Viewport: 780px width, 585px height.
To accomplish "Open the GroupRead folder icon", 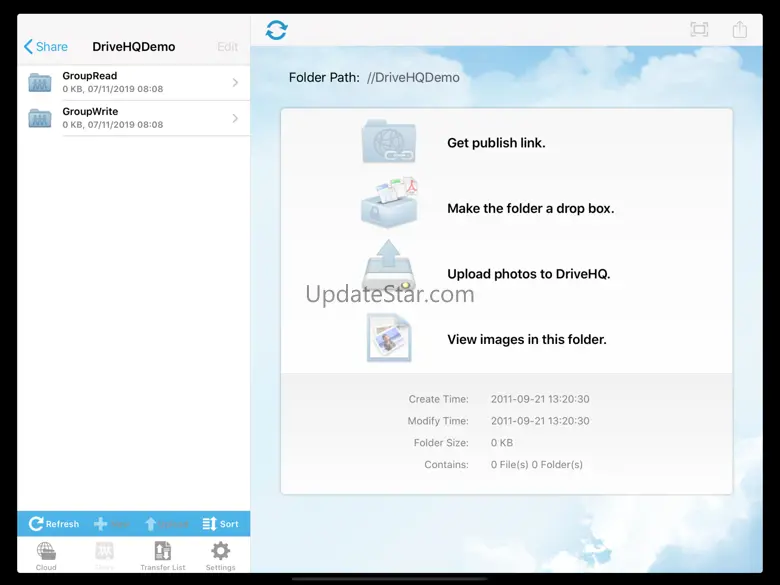I will [40, 83].
